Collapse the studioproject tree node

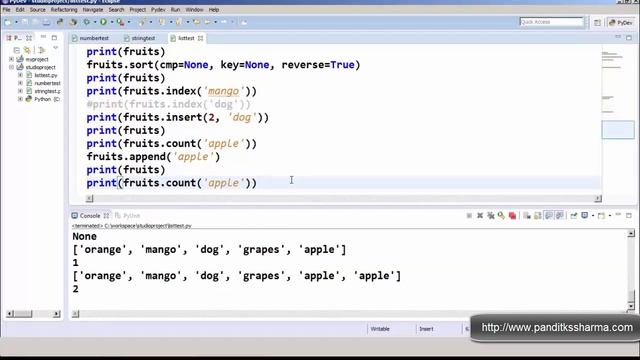click(x=11, y=67)
